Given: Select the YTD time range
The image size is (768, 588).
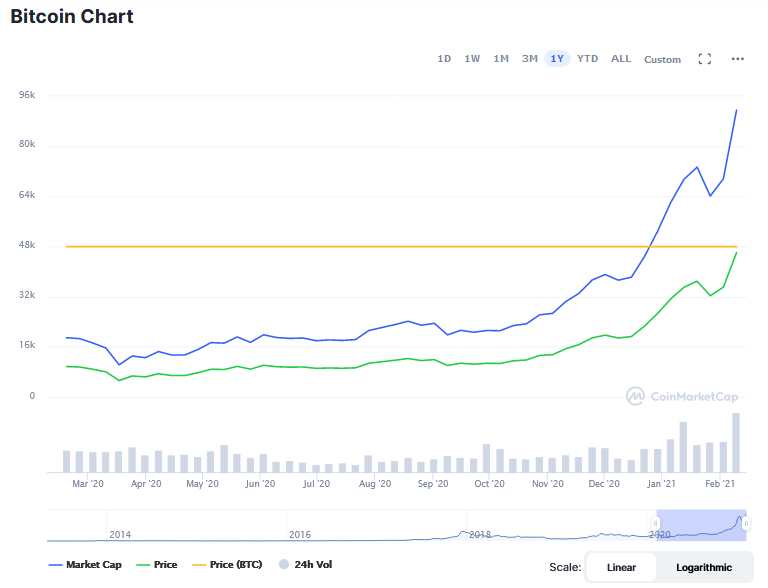Looking at the screenshot, I should pyautogui.click(x=587, y=59).
